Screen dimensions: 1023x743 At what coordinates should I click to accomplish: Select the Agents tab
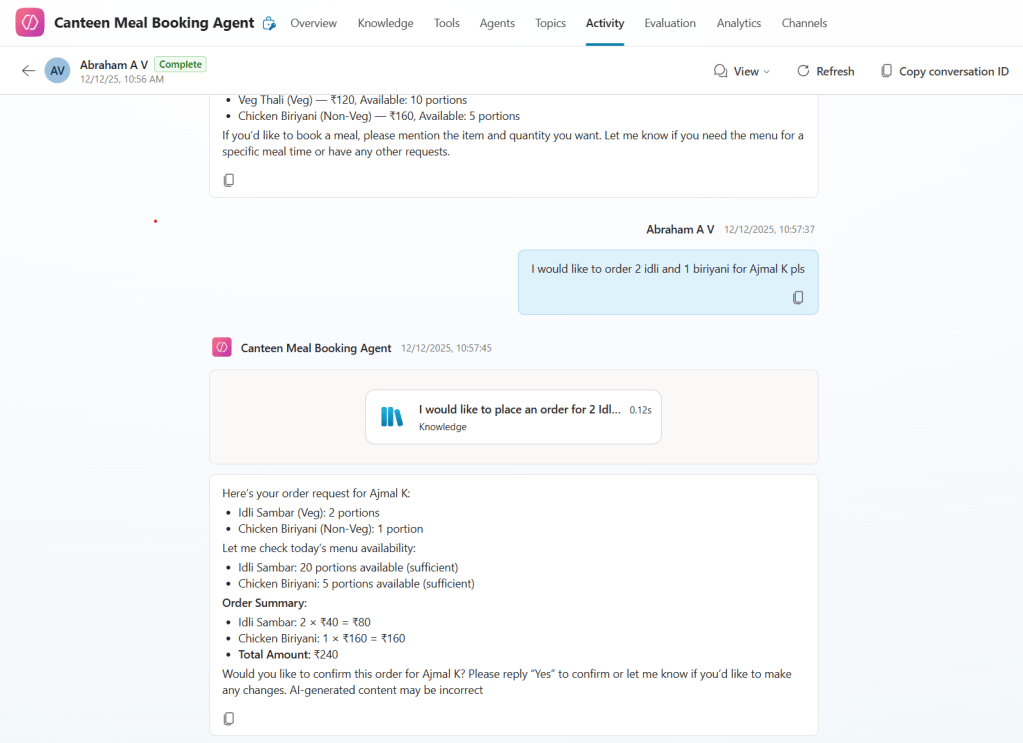coord(497,23)
